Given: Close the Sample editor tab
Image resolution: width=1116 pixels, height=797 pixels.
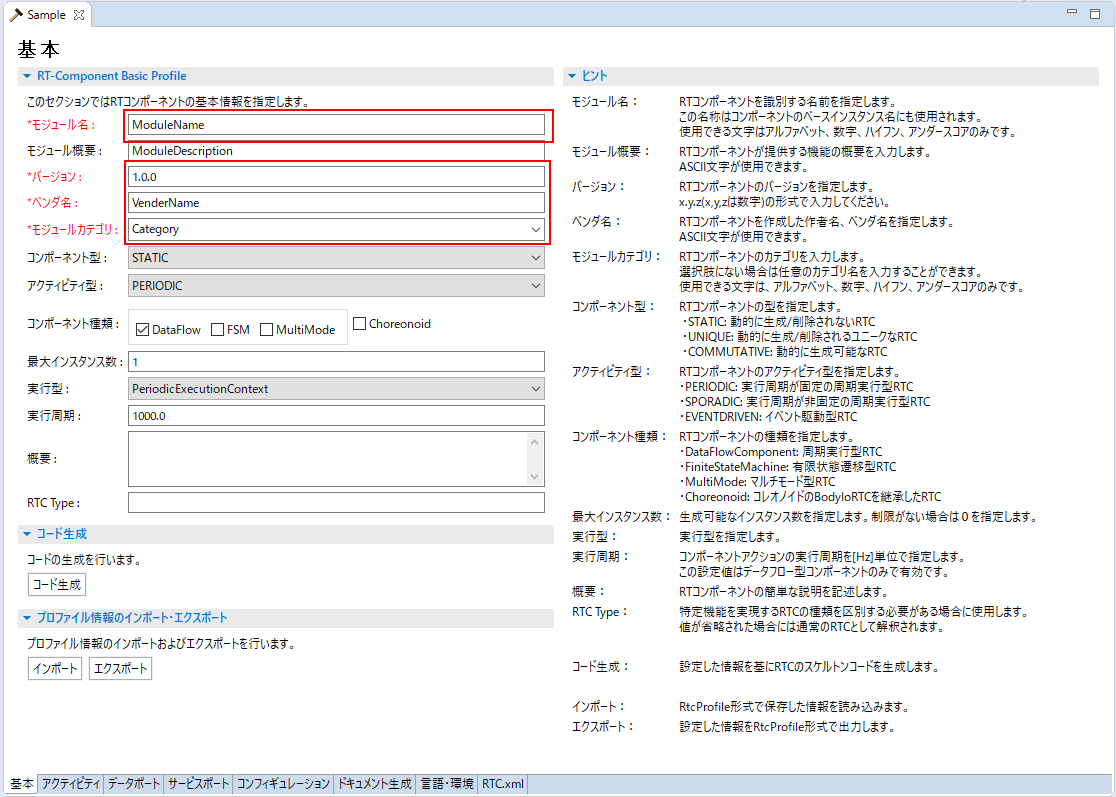Looking at the screenshot, I should pos(79,15).
